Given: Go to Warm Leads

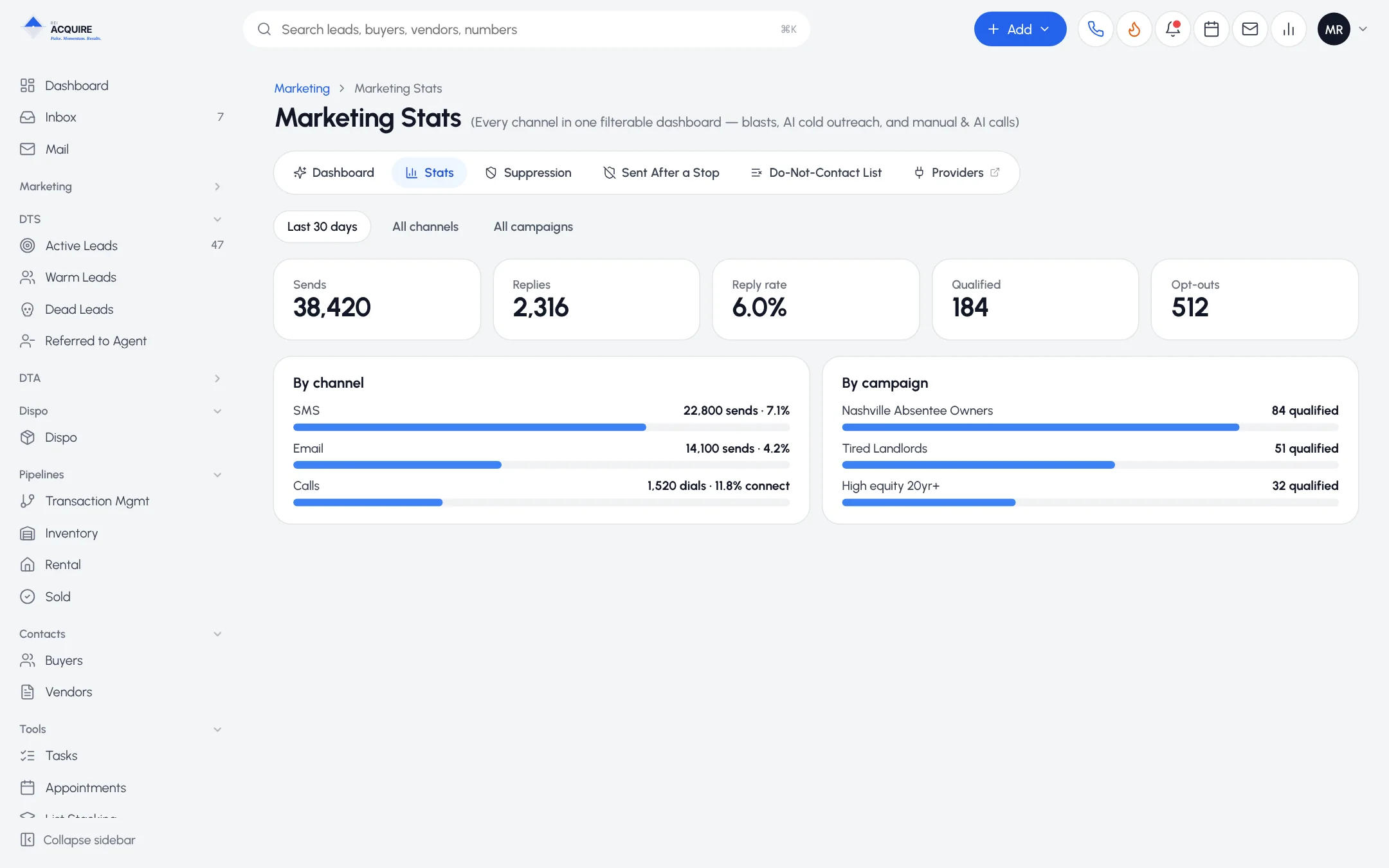Looking at the screenshot, I should [x=122, y=277].
